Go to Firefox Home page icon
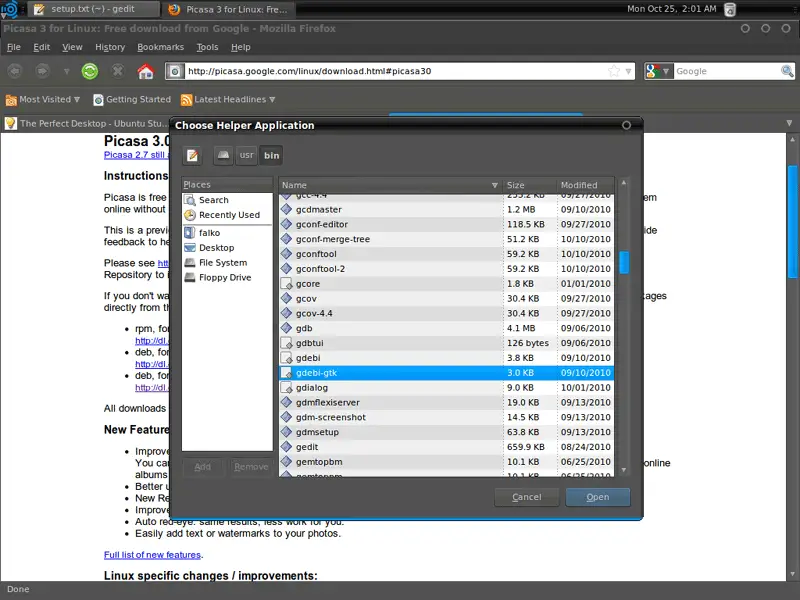 145,71
